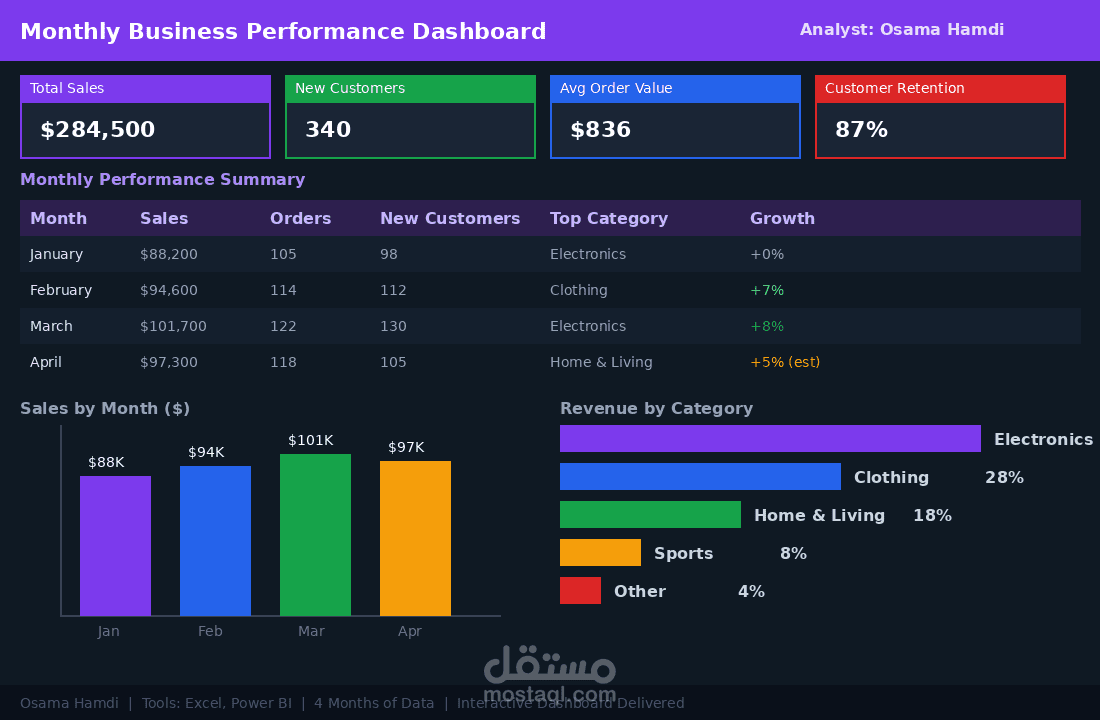Click the Revenue by Category chart title
Screen dimensions: 1100x720
(x=657, y=408)
